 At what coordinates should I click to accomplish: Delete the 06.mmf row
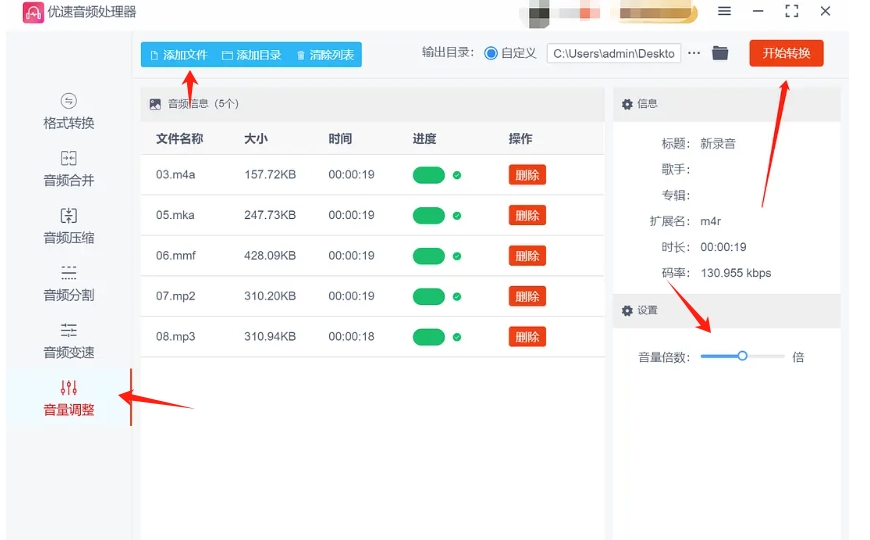pos(527,256)
